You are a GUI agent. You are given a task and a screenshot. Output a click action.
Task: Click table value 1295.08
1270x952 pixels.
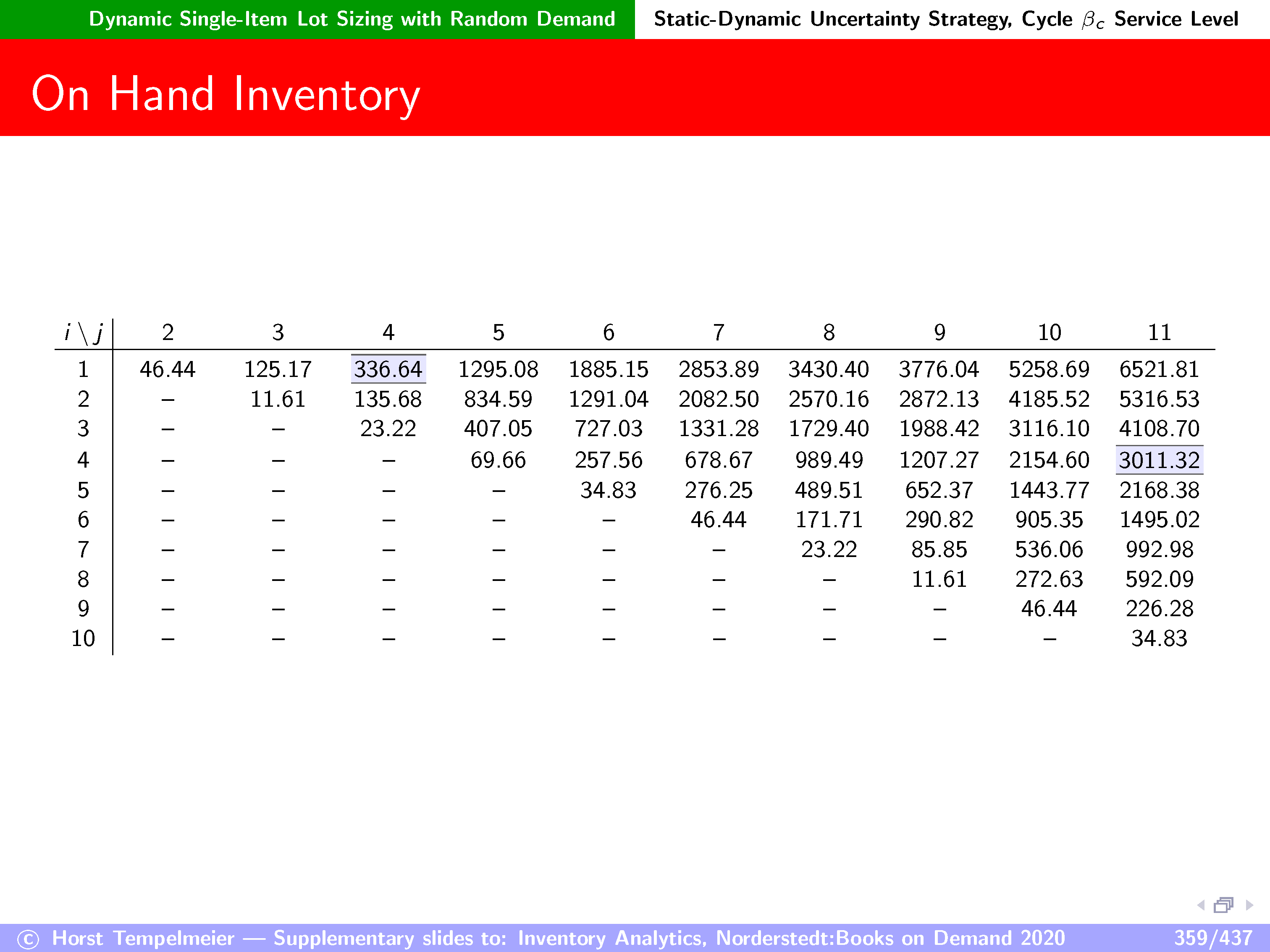click(x=498, y=369)
